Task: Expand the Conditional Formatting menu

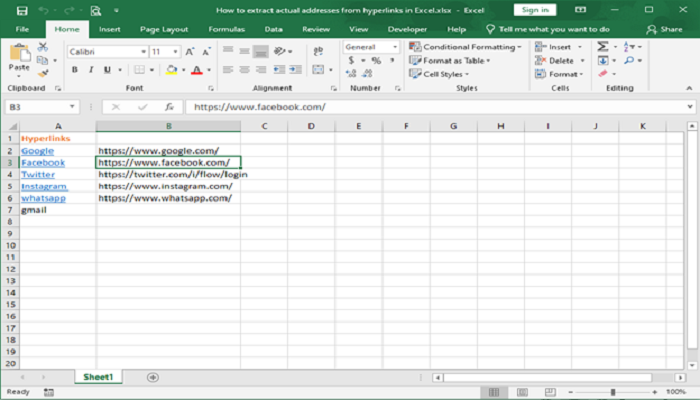Action: pyautogui.click(x=465, y=47)
